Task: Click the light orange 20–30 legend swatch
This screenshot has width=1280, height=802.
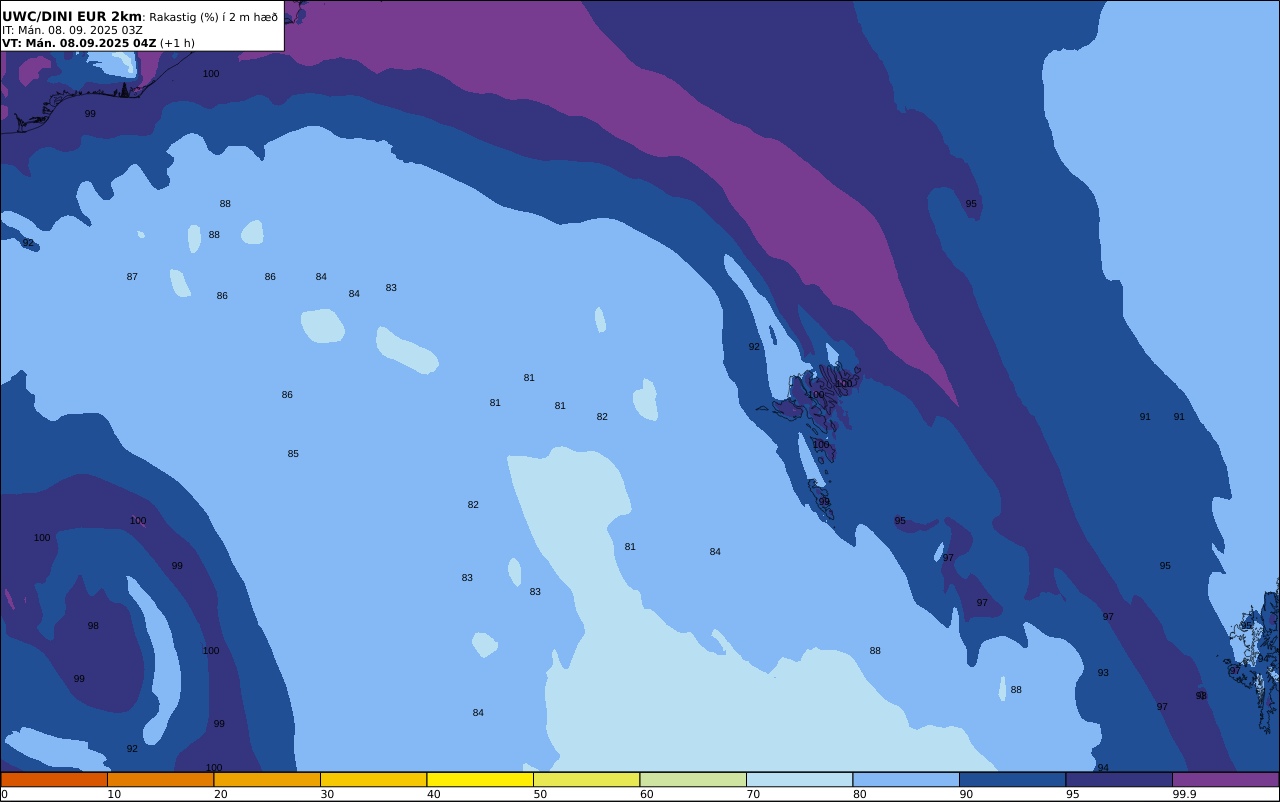Action: pos(267,779)
